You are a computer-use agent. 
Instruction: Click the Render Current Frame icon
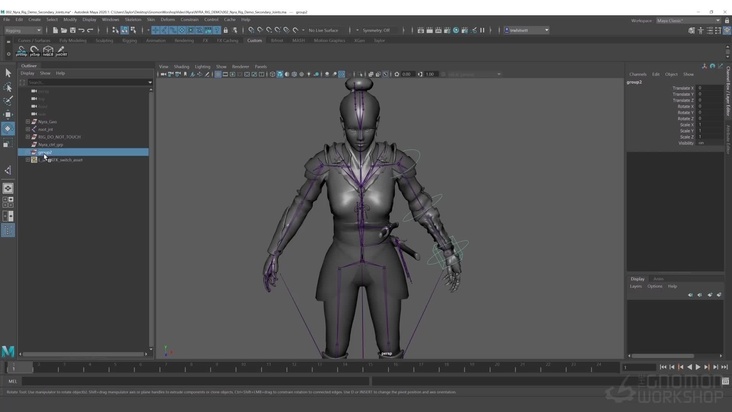[429, 30]
